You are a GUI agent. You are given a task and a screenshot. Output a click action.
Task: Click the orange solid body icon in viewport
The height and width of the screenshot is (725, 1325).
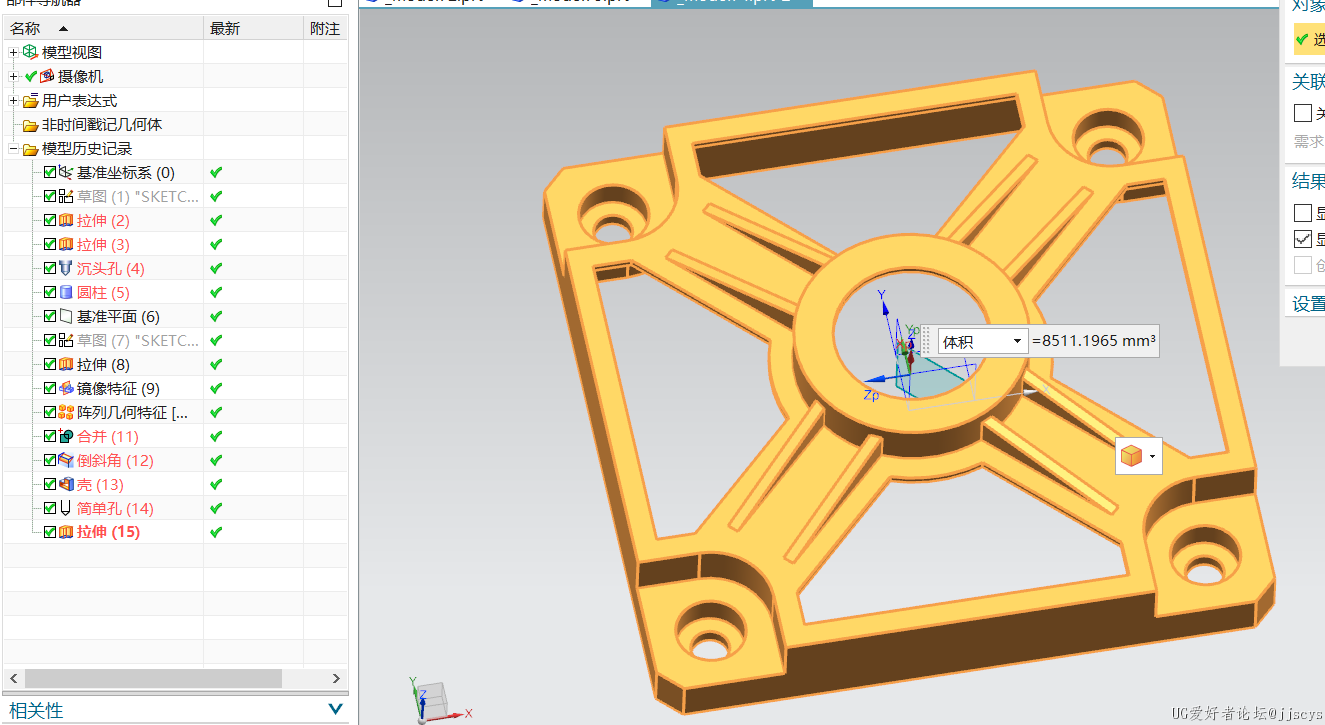click(x=1131, y=456)
